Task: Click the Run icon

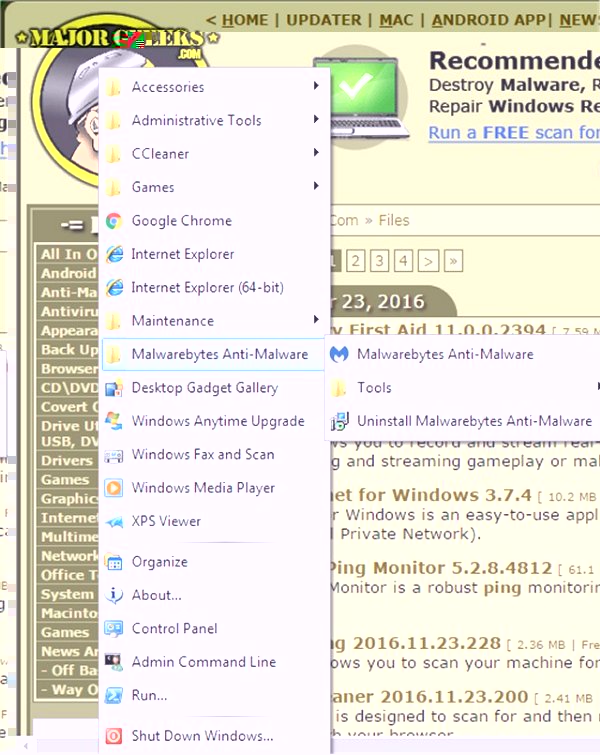Action: click(x=114, y=696)
